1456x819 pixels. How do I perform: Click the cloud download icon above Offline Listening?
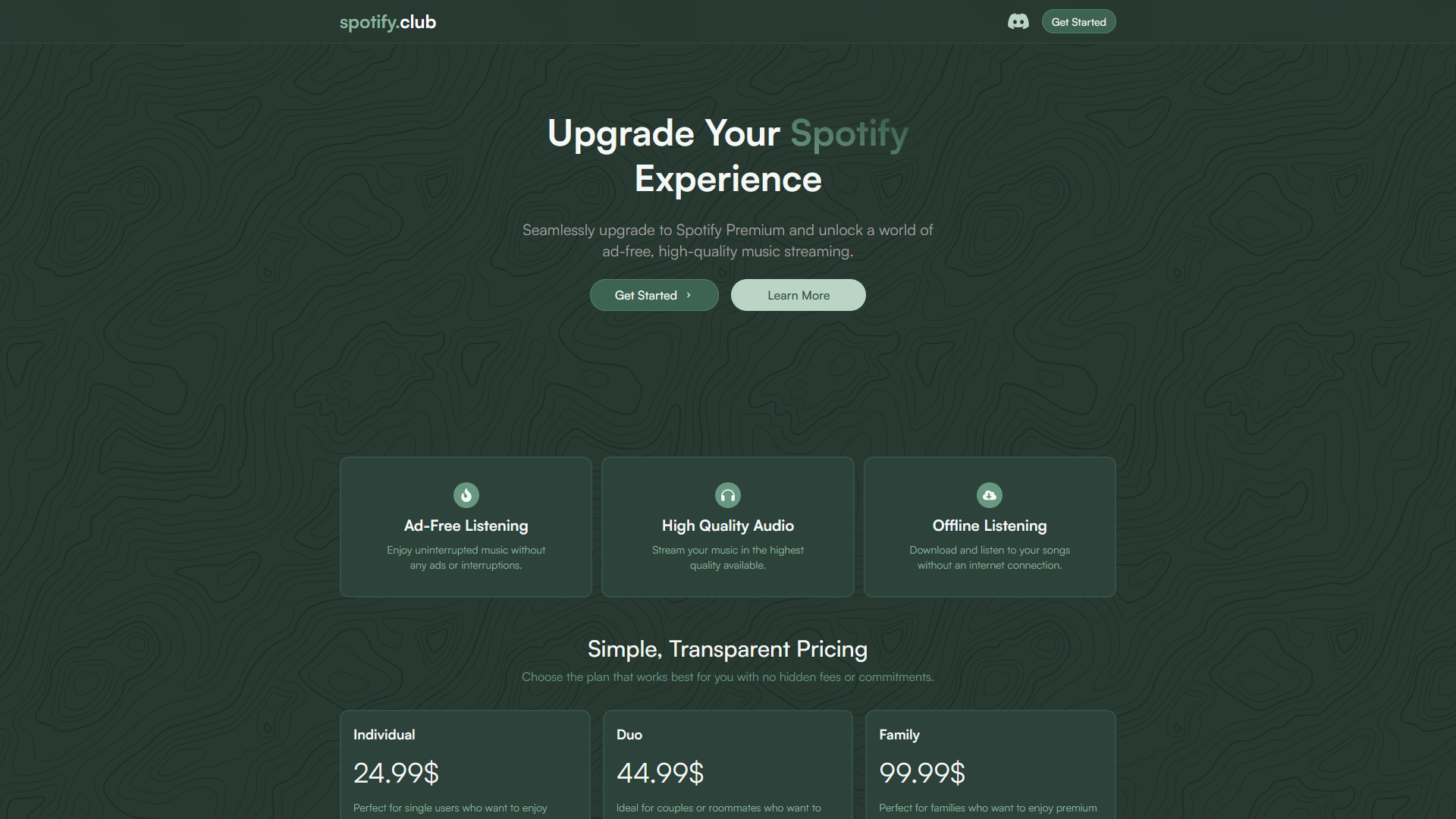[990, 495]
